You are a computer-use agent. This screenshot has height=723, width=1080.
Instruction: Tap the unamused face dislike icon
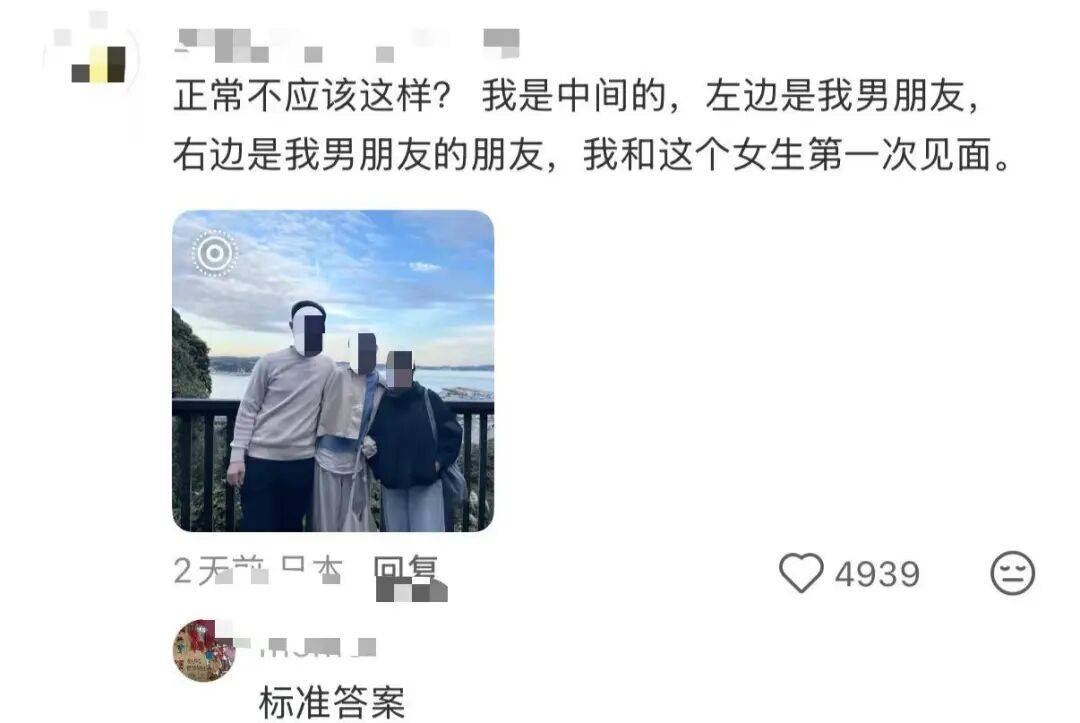pos(1012,573)
